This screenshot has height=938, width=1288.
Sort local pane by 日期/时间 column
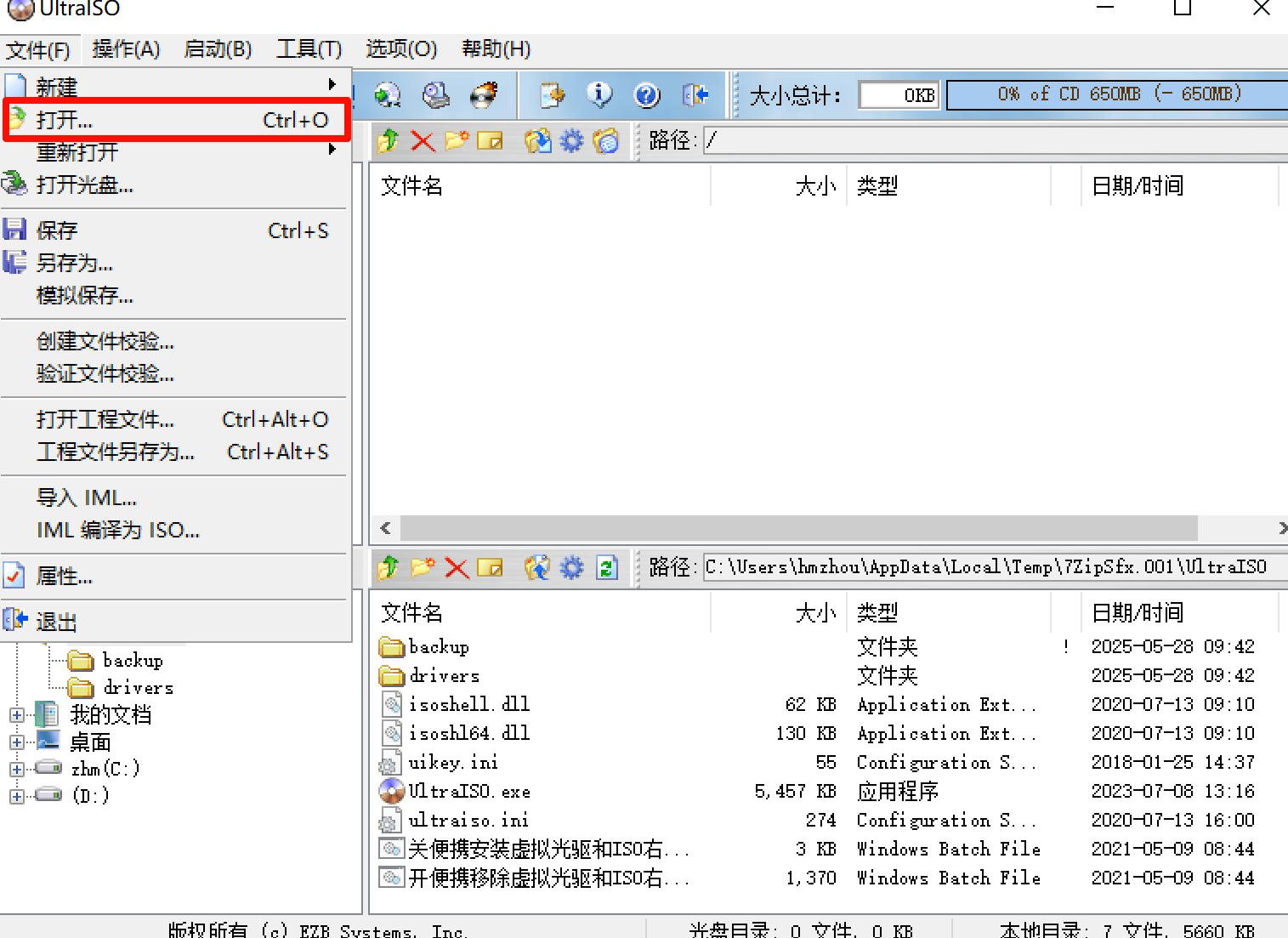[x=1180, y=612]
